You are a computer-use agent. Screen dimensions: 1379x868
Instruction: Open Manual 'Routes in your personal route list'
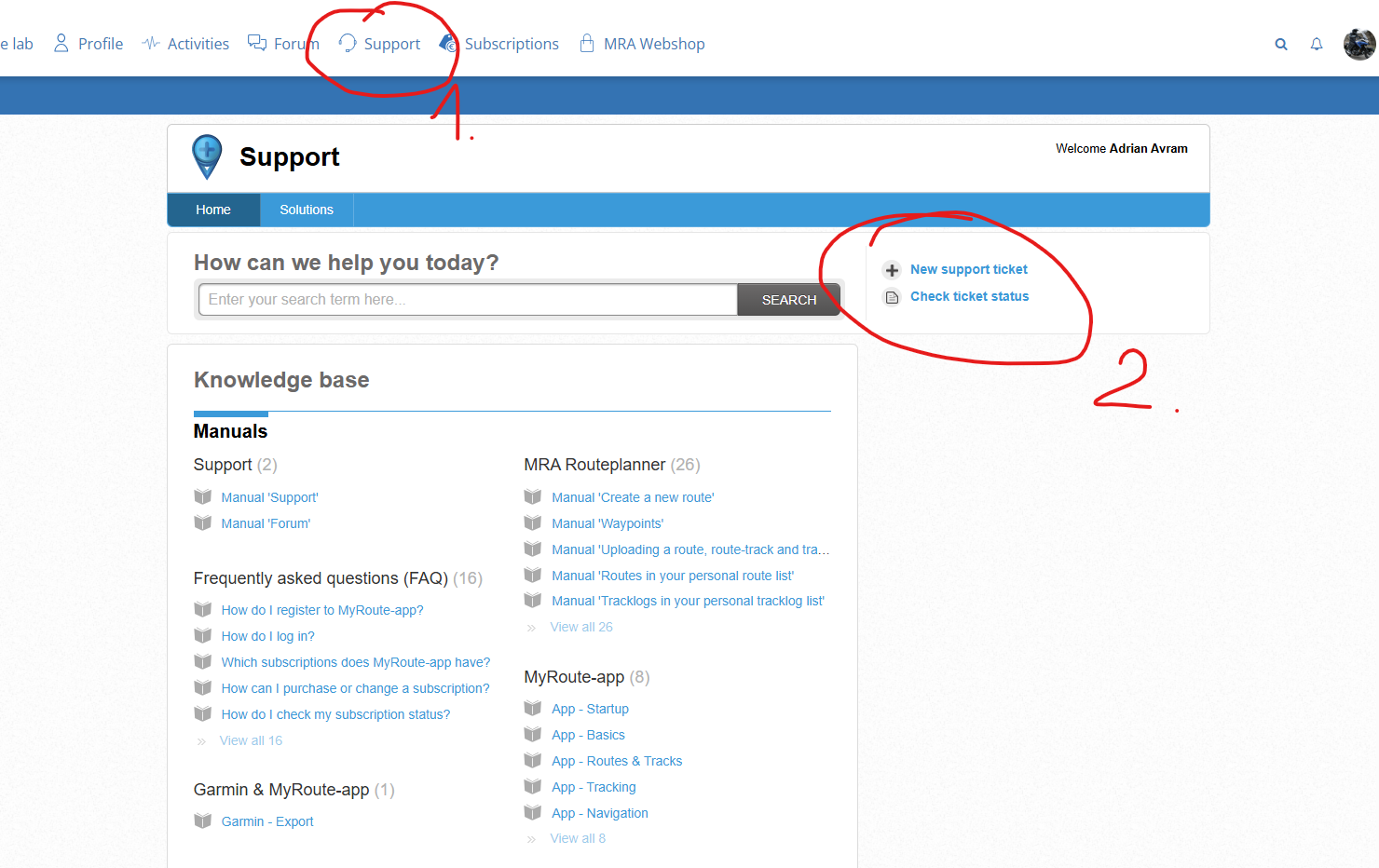(x=673, y=576)
